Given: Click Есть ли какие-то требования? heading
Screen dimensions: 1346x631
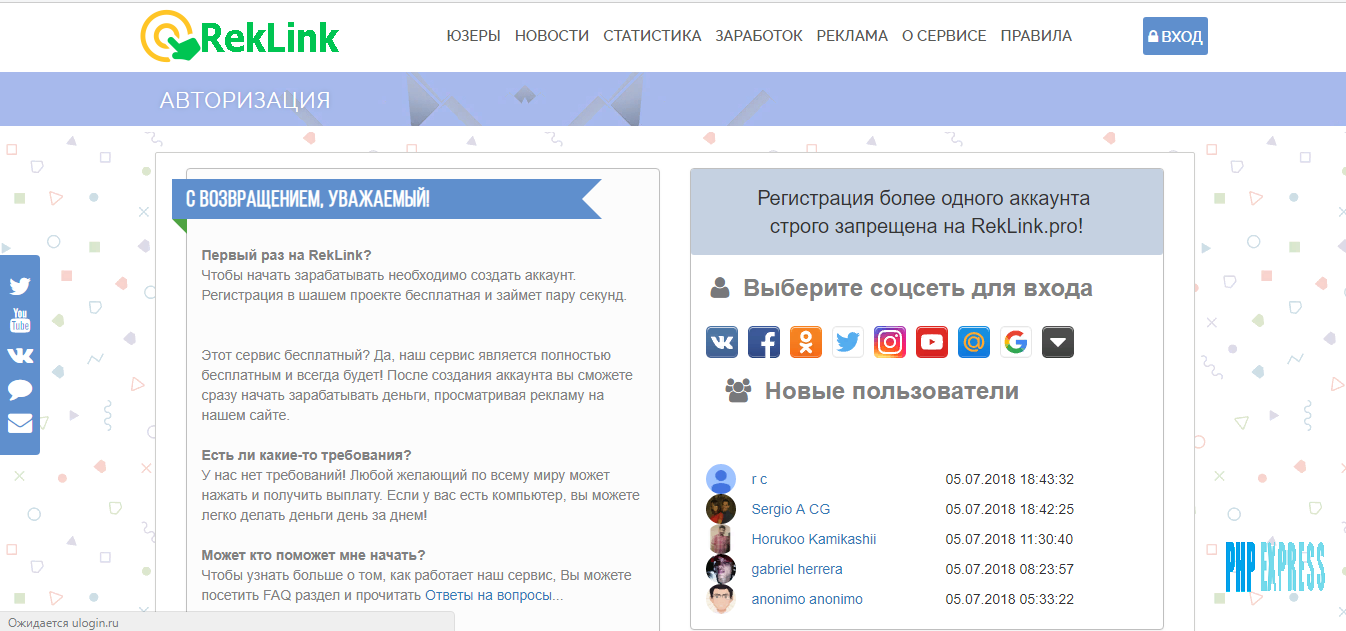Looking at the screenshot, I should tap(307, 455).
